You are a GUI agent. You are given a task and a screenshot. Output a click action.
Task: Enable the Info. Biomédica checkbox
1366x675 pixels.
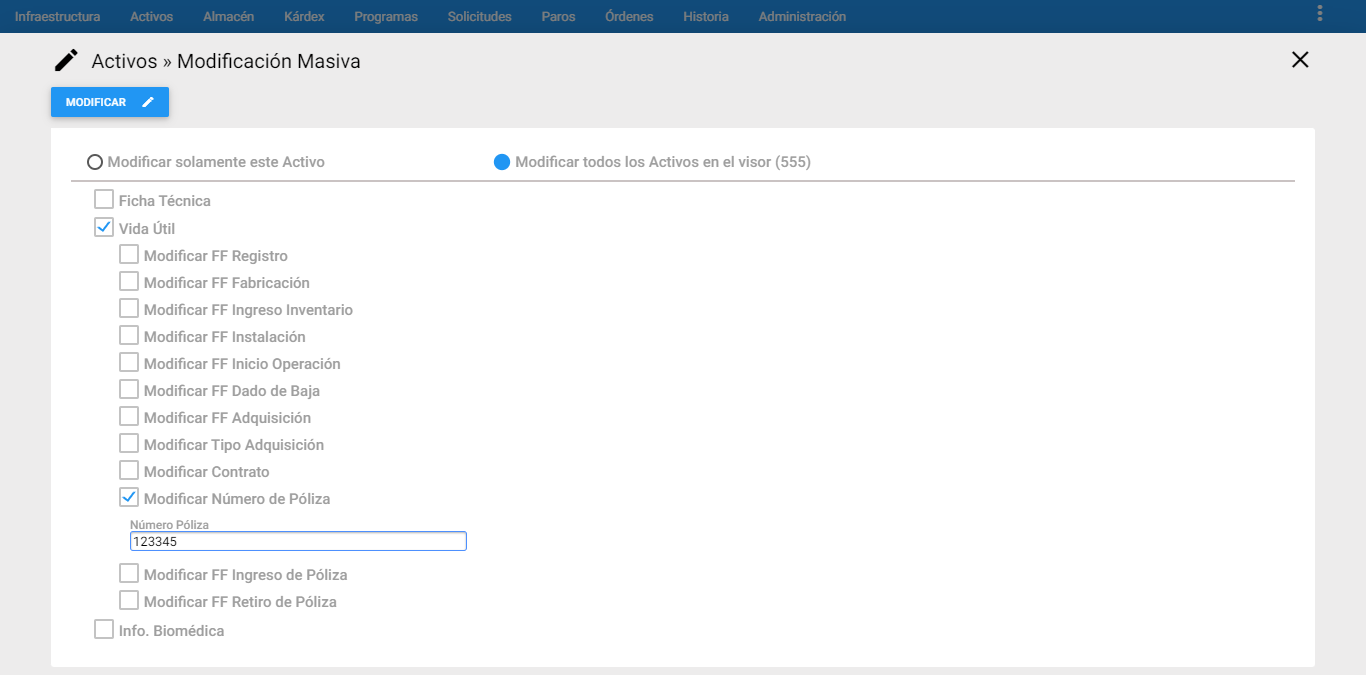(104, 630)
